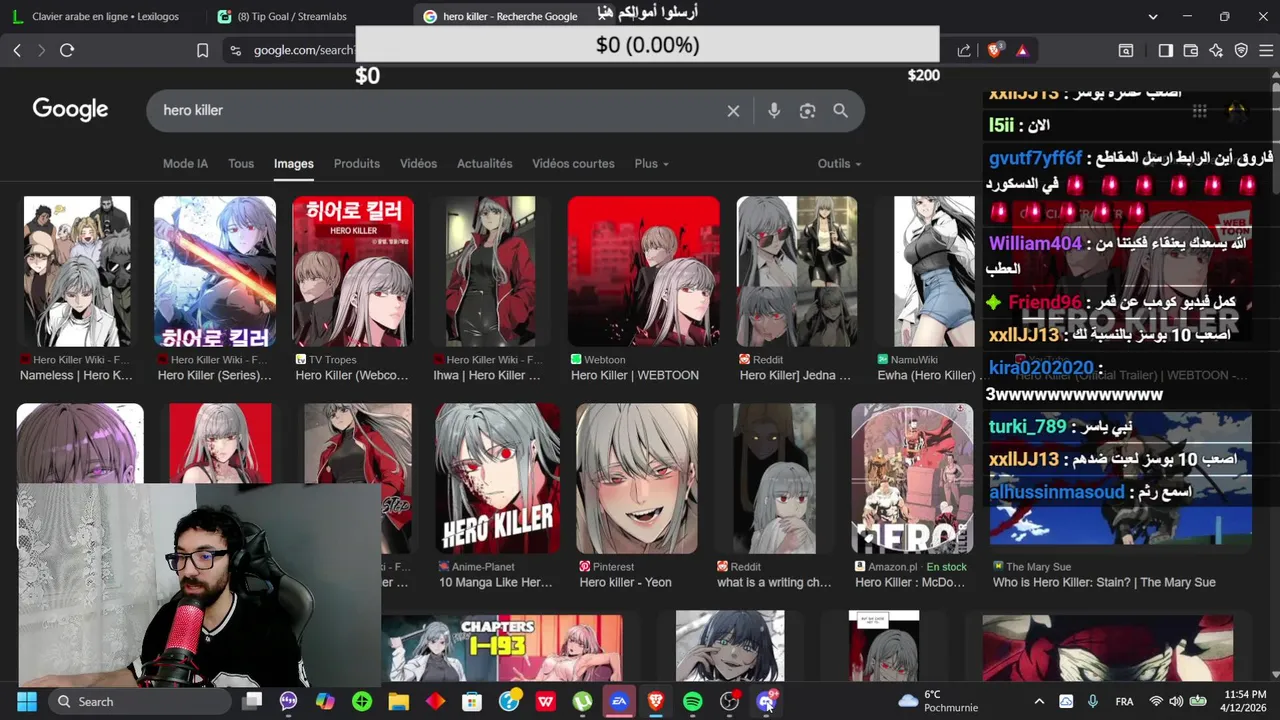Open the tab search icon in toolbar
The width and height of the screenshot is (1280, 720).
click(1126, 50)
